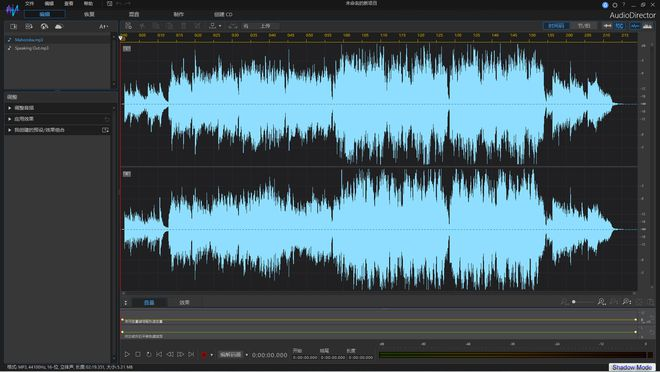Screen dimensions: 660x372
Task: Click the Shadow Mode button
Action: 632,367
